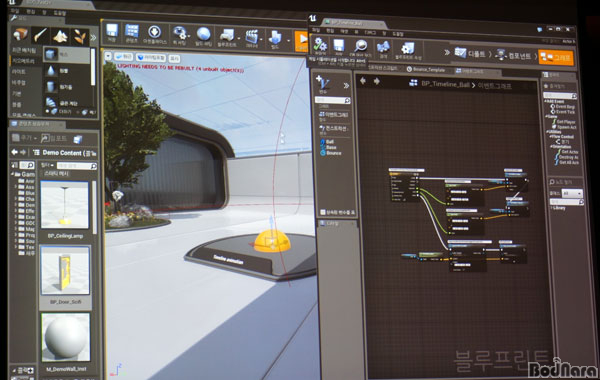
Task: Open the Bounce_Template tab
Action: pos(426,70)
